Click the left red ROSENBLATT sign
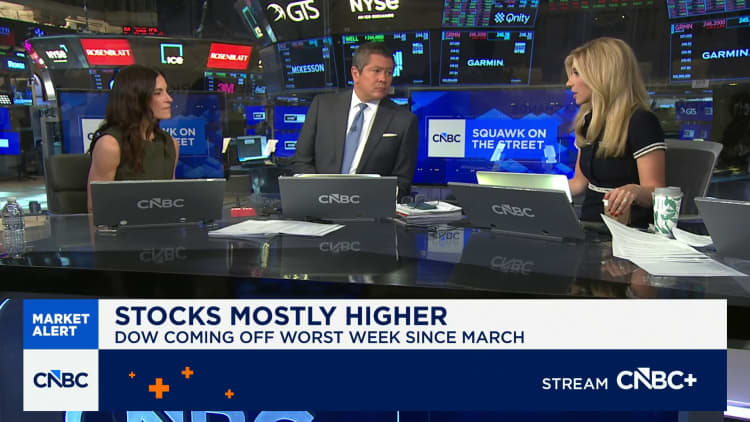 pos(107,52)
